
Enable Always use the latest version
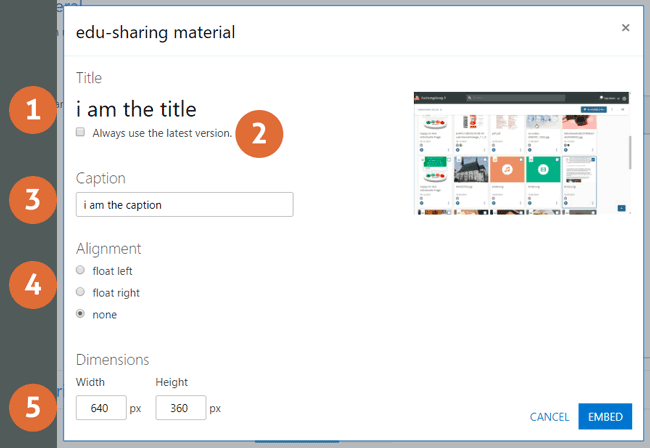[80, 132]
